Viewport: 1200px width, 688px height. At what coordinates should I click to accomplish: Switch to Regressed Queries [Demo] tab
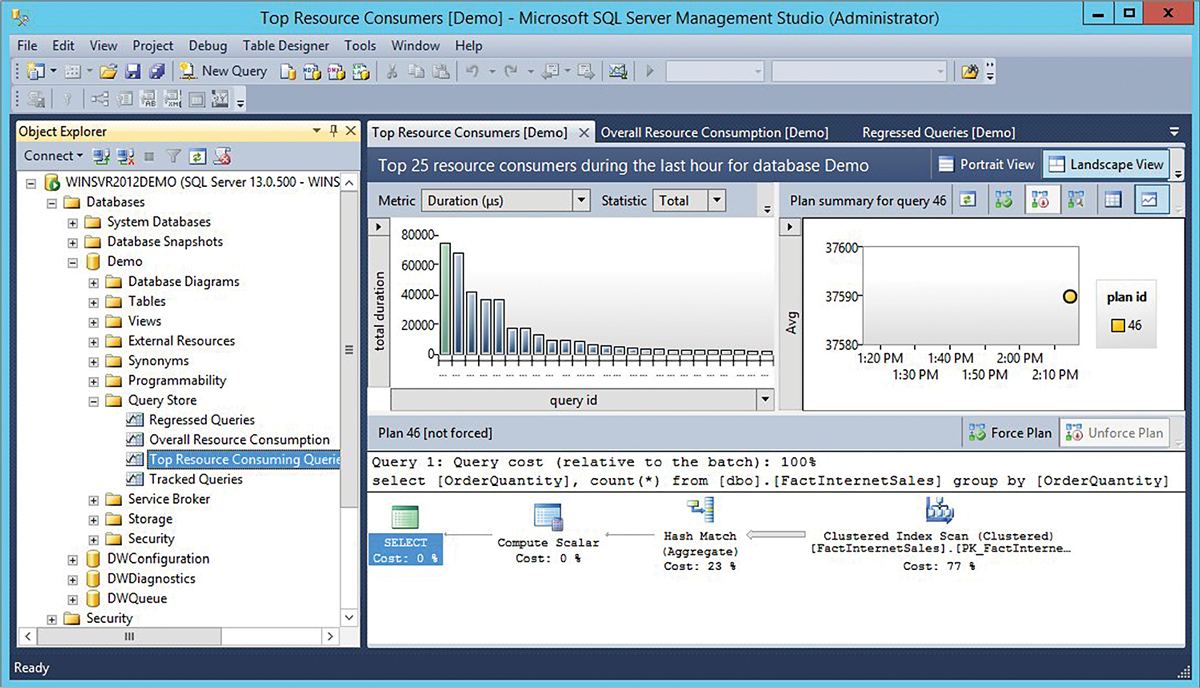[939, 132]
